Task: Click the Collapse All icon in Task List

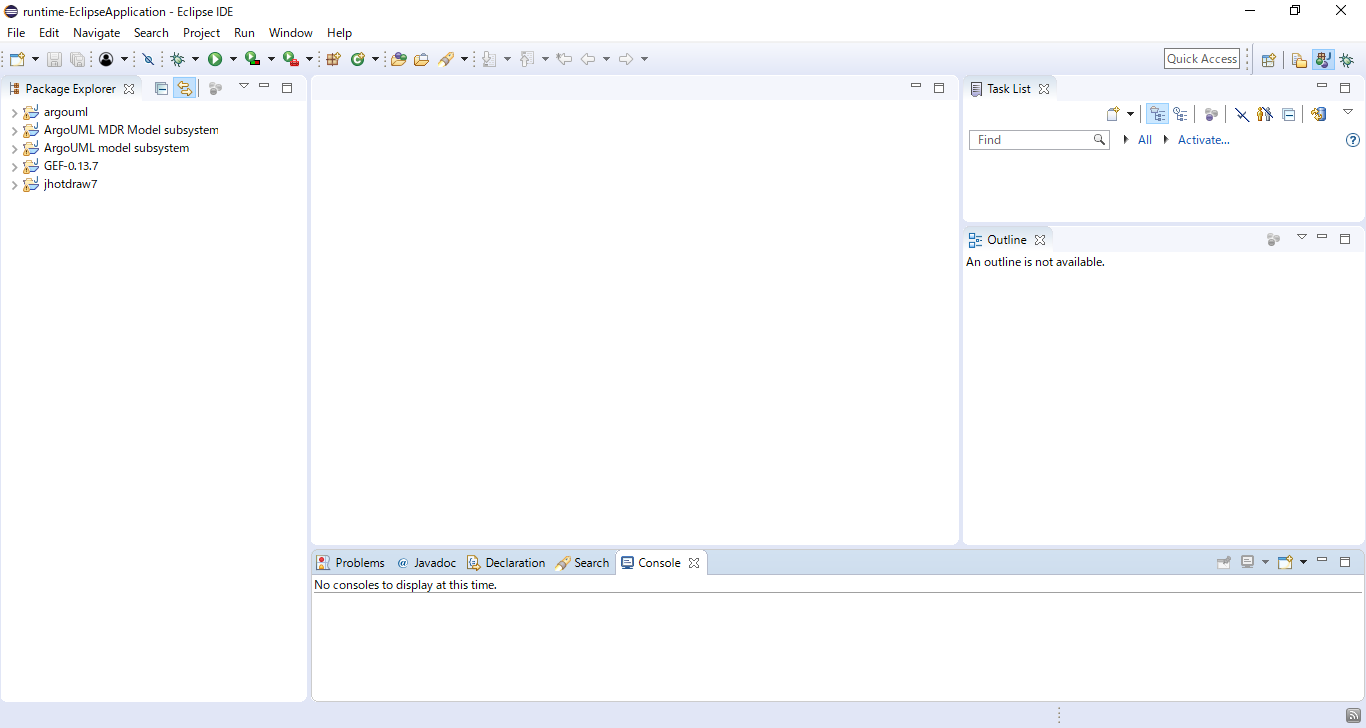Action: tap(1289, 114)
